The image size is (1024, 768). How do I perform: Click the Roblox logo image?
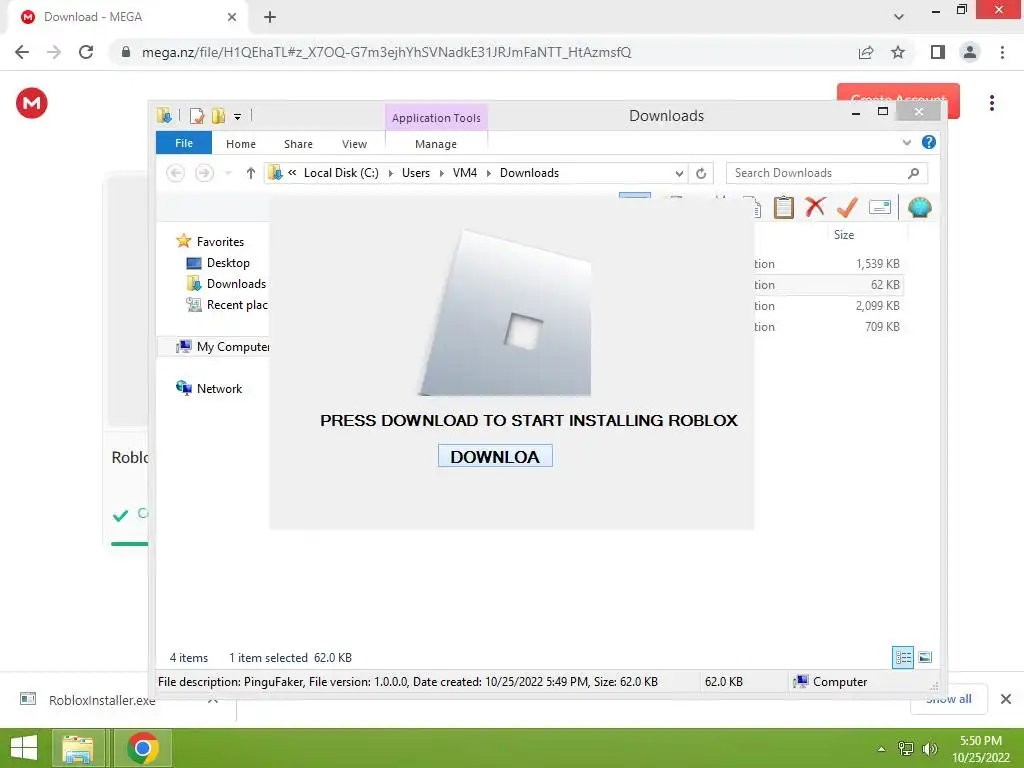[505, 313]
